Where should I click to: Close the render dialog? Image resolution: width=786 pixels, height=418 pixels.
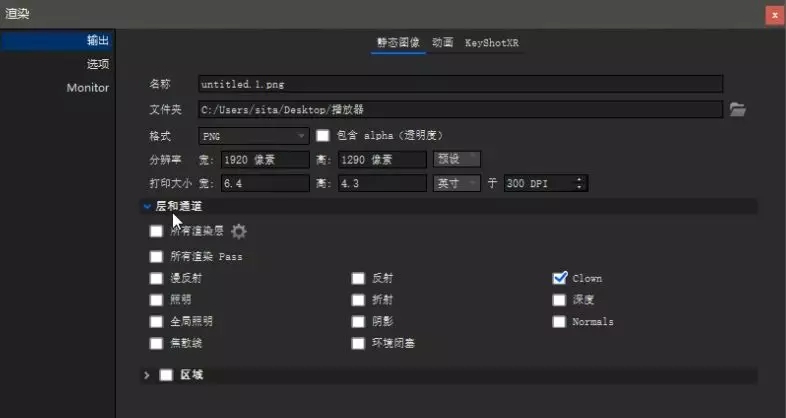tap(774, 15)
